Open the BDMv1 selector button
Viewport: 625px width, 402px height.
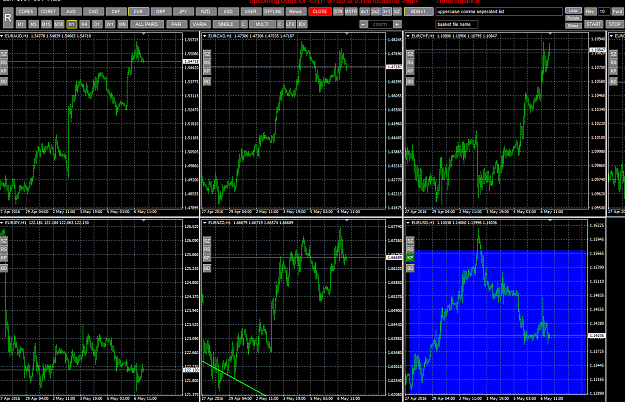click(419, 12)
